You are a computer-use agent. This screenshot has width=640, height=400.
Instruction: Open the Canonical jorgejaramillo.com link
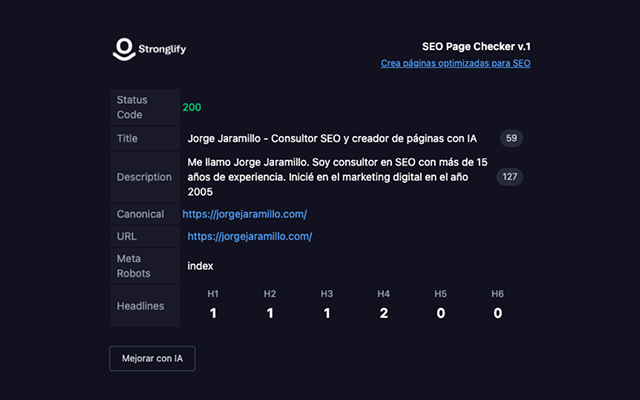[244, 214]
